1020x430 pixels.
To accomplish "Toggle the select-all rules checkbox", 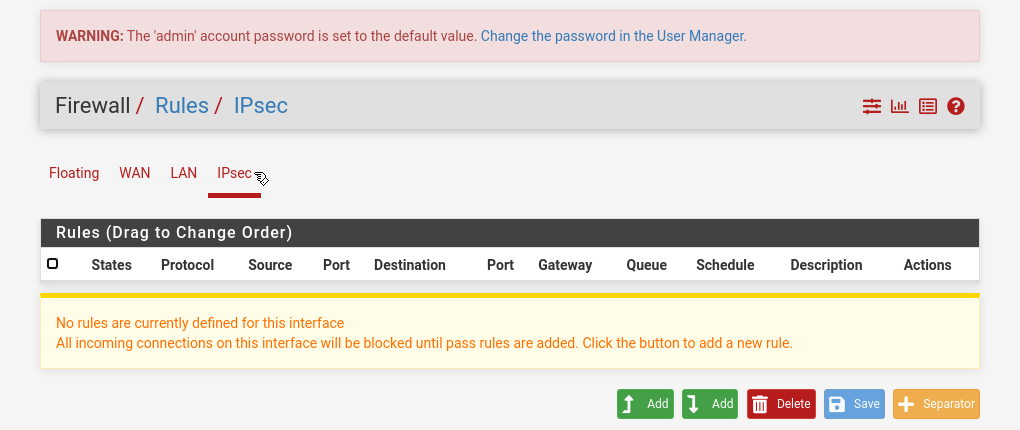I will click(x=53, y=264).
